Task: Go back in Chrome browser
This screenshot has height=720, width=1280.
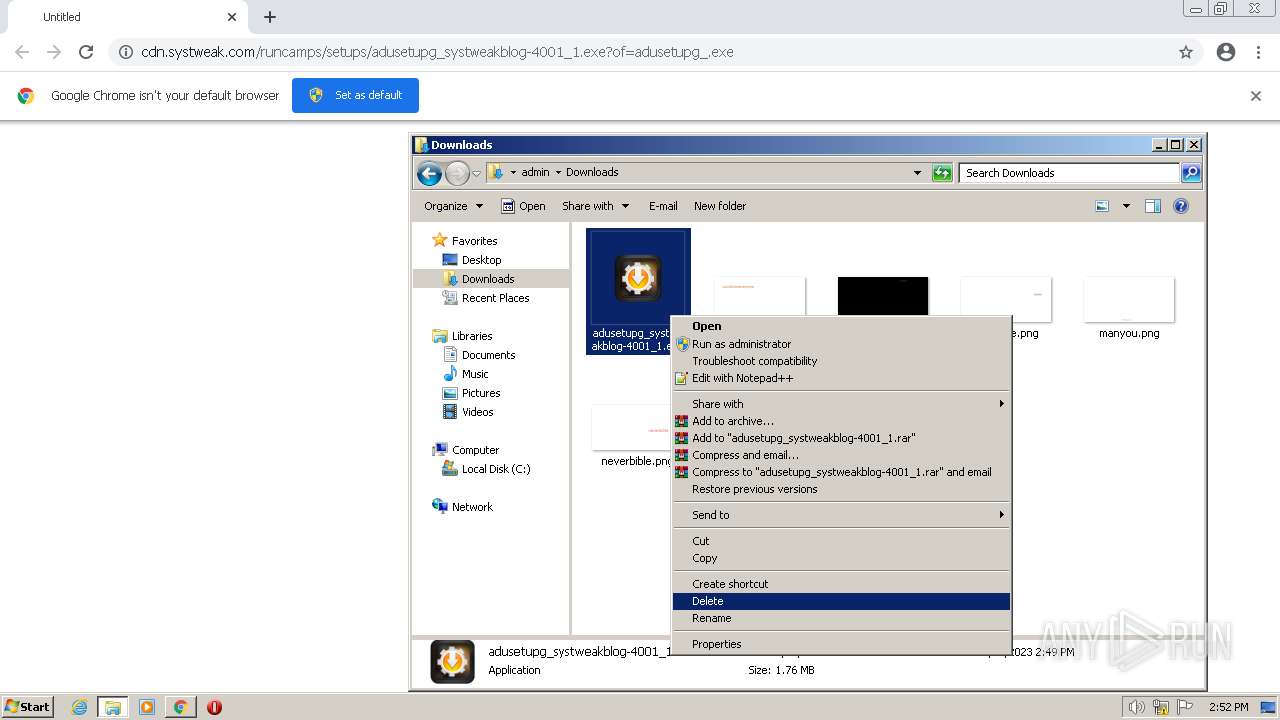Action: tap(22, 52)
